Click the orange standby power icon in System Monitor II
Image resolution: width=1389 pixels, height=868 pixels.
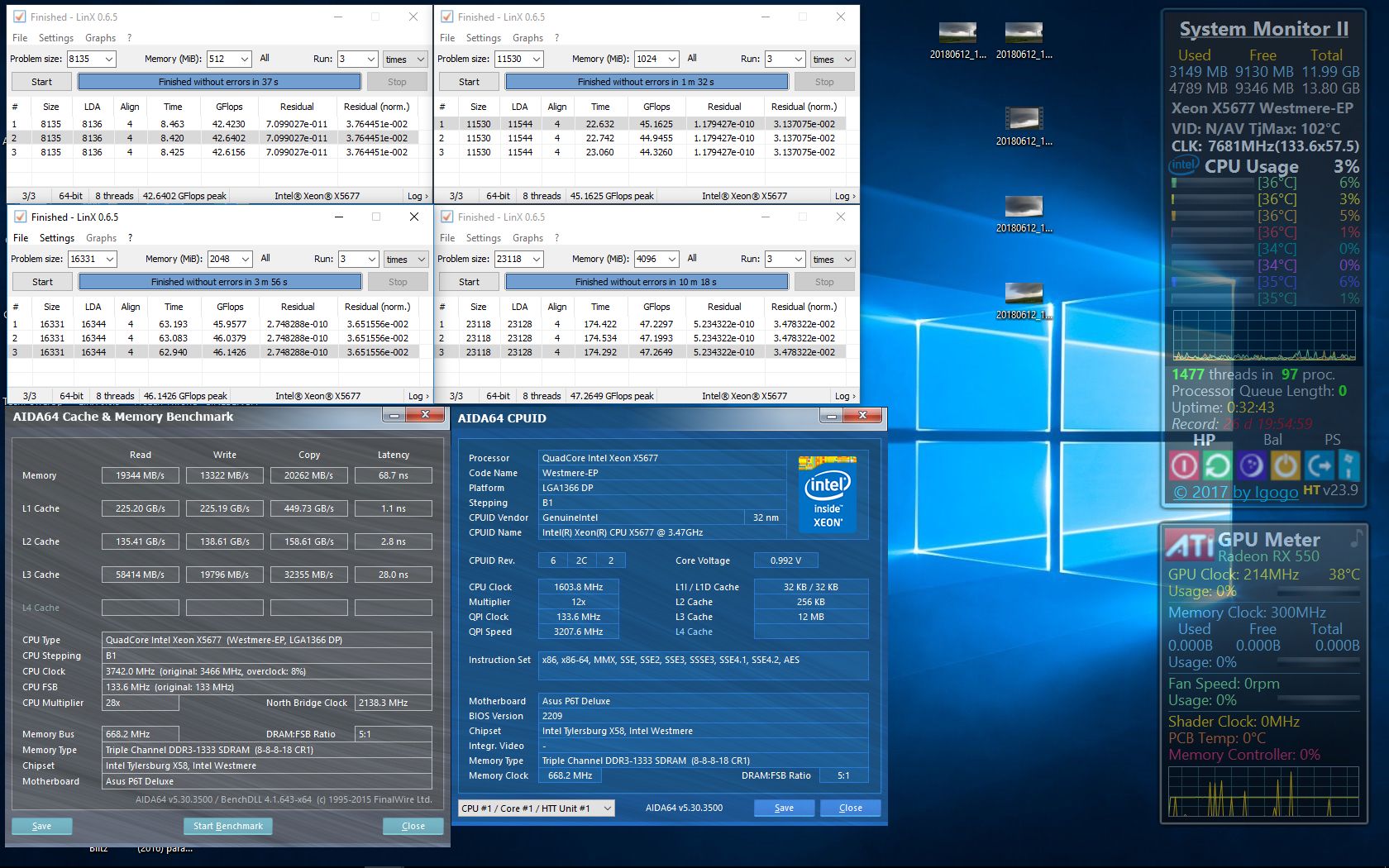1285,466
